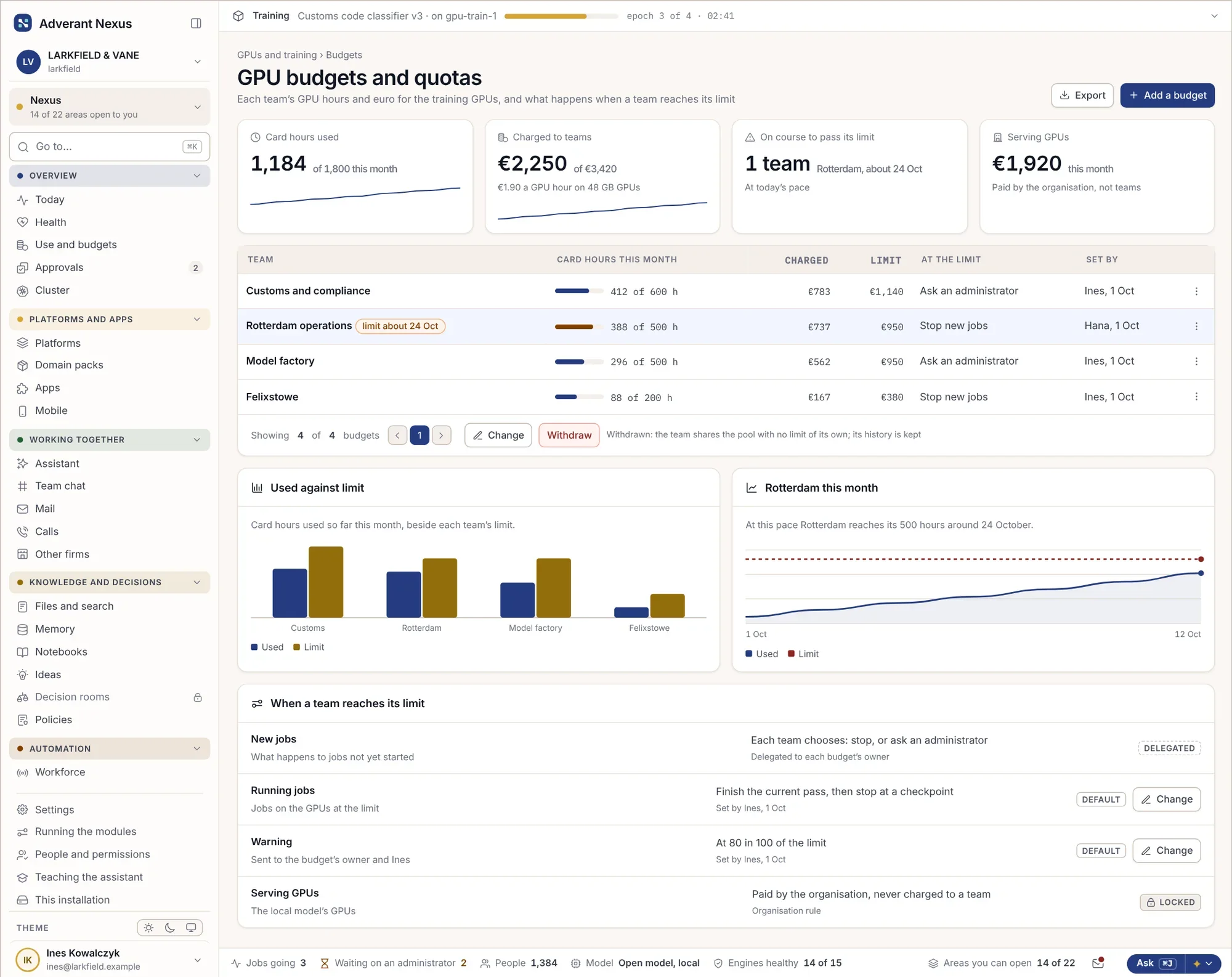Click the Apps puzzle icon
Image resolution: width=1232 pixels, height=977 pixels.
click(23, 388)
